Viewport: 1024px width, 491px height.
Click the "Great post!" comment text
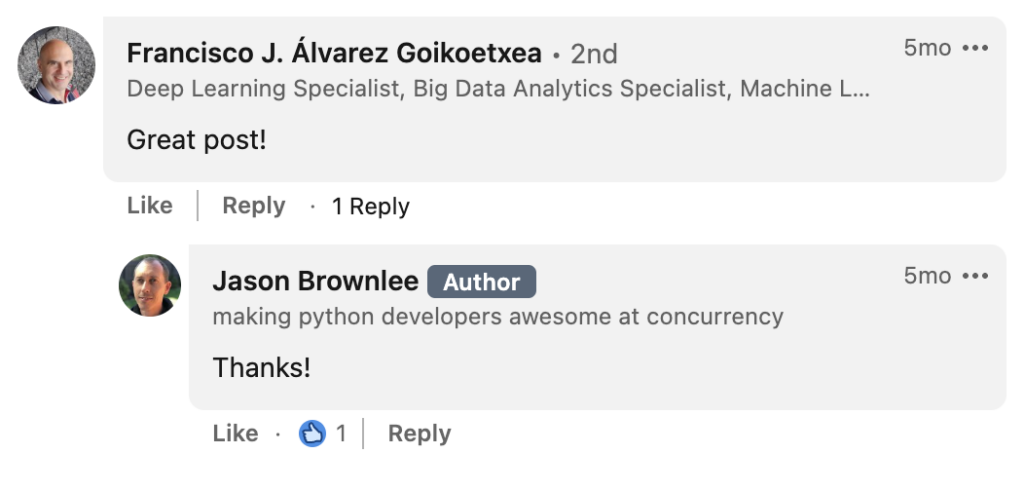[x=197, y=140]
